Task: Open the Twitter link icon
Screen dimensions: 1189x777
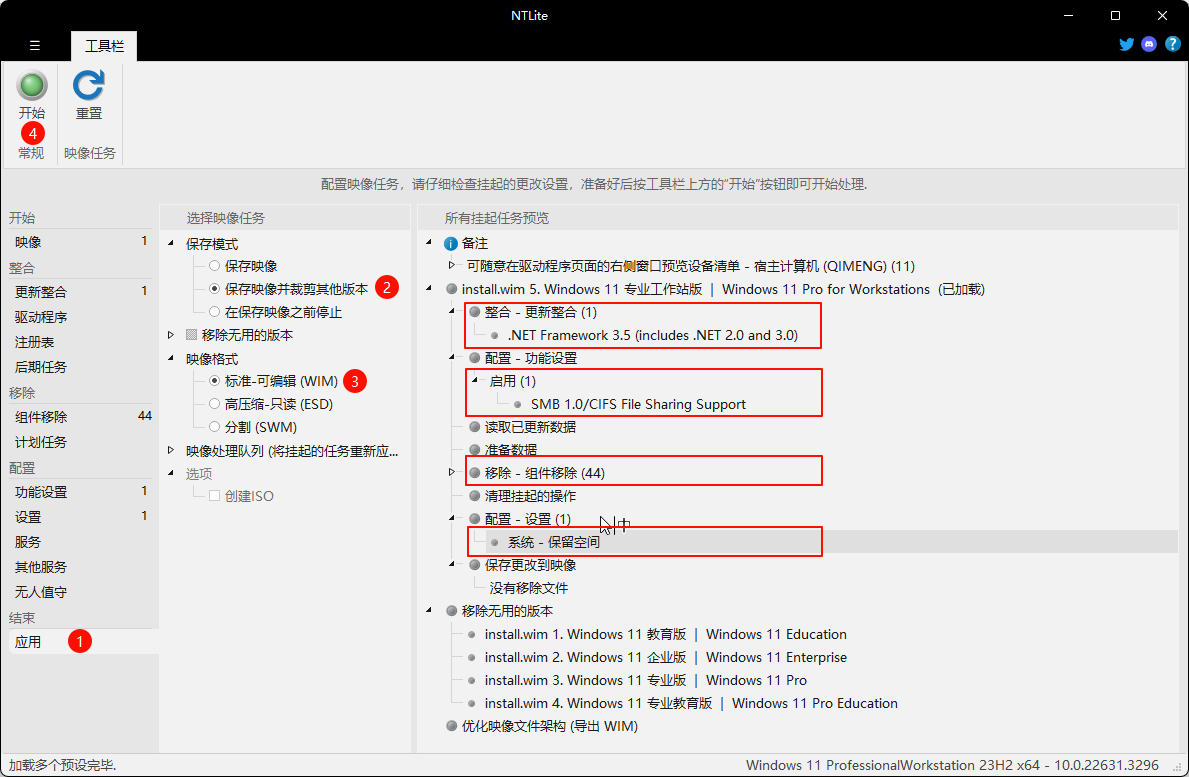Action: pyautogui.click(x=1127, y=44)
